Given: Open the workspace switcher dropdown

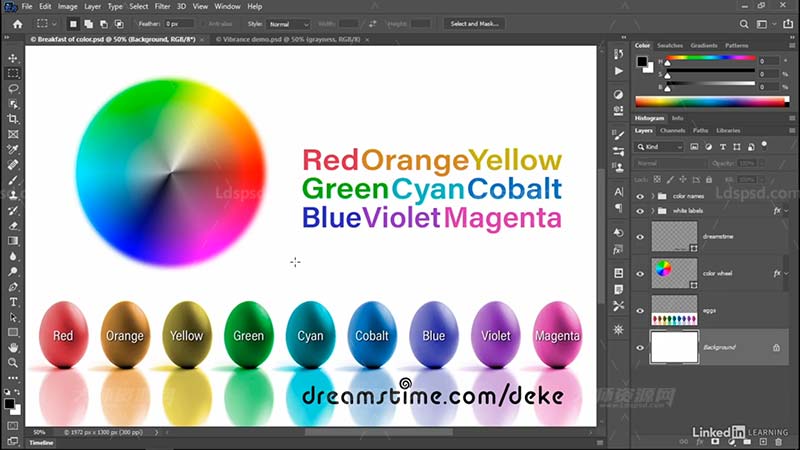Looking at the screenshot, I should (x=764, y=24).
